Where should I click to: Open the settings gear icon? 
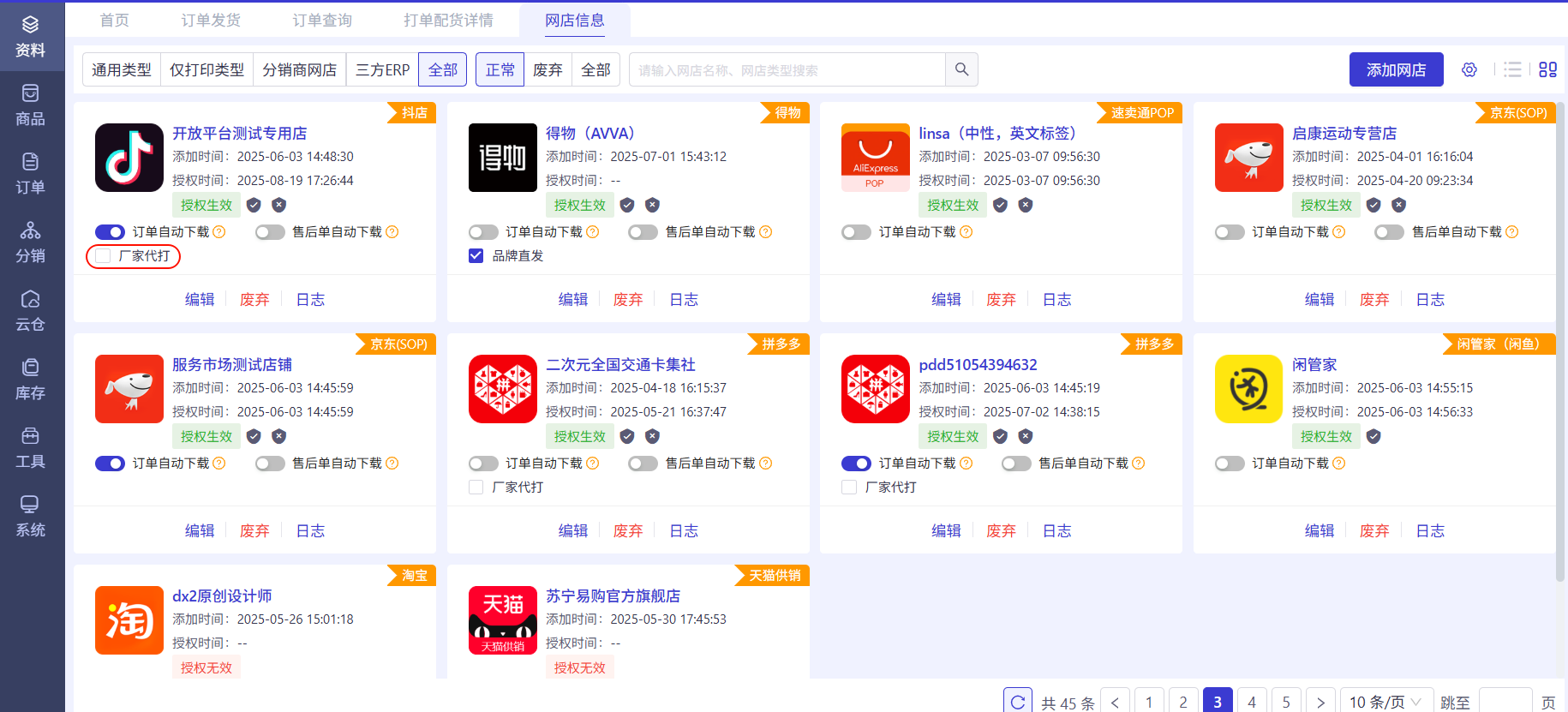[x=1469, y=69]
